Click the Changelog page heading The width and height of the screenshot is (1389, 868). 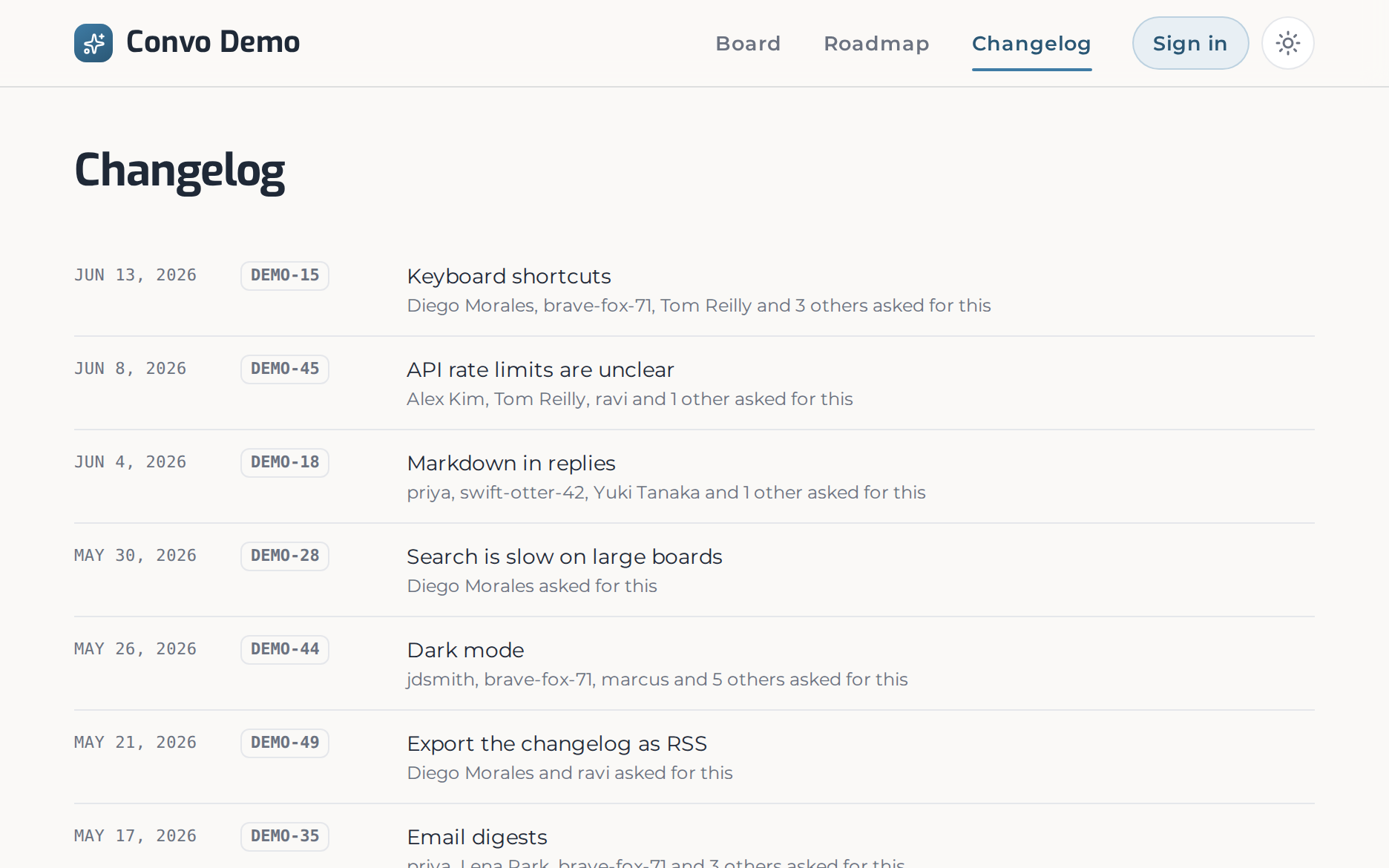click(180, 171)
